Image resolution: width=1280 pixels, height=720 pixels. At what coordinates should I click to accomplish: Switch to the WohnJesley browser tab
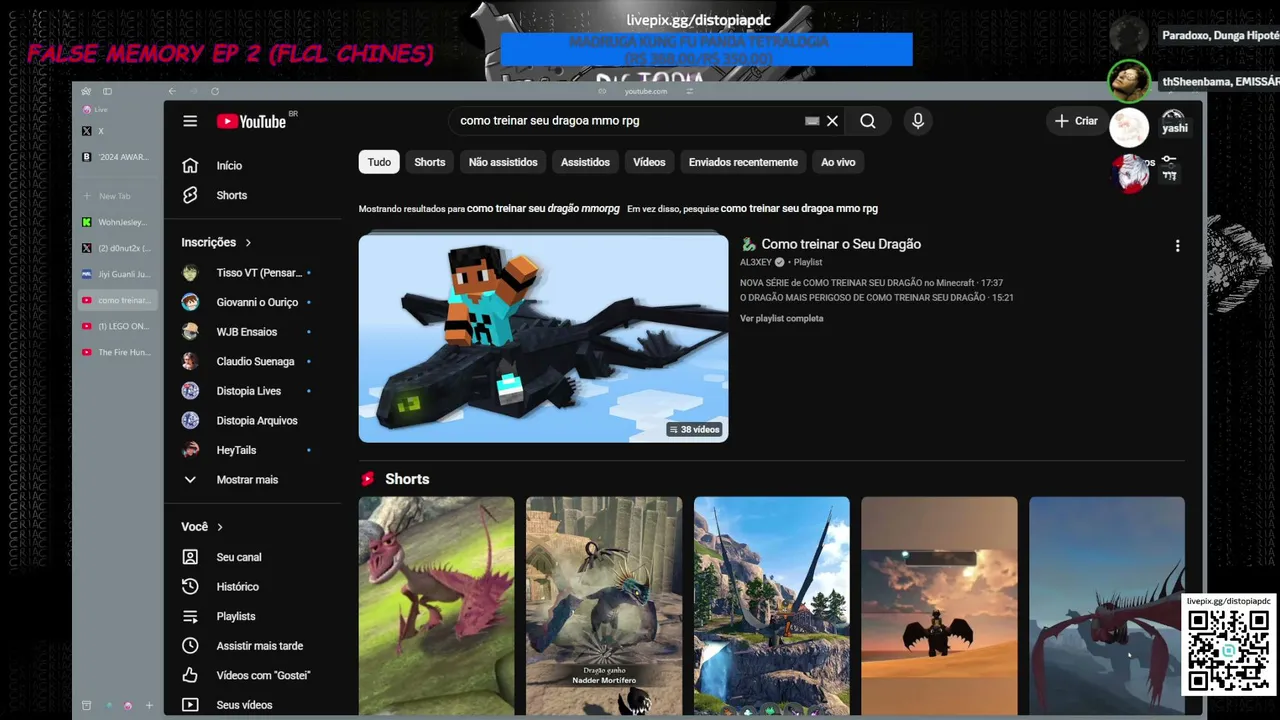[x=118, y=222]
